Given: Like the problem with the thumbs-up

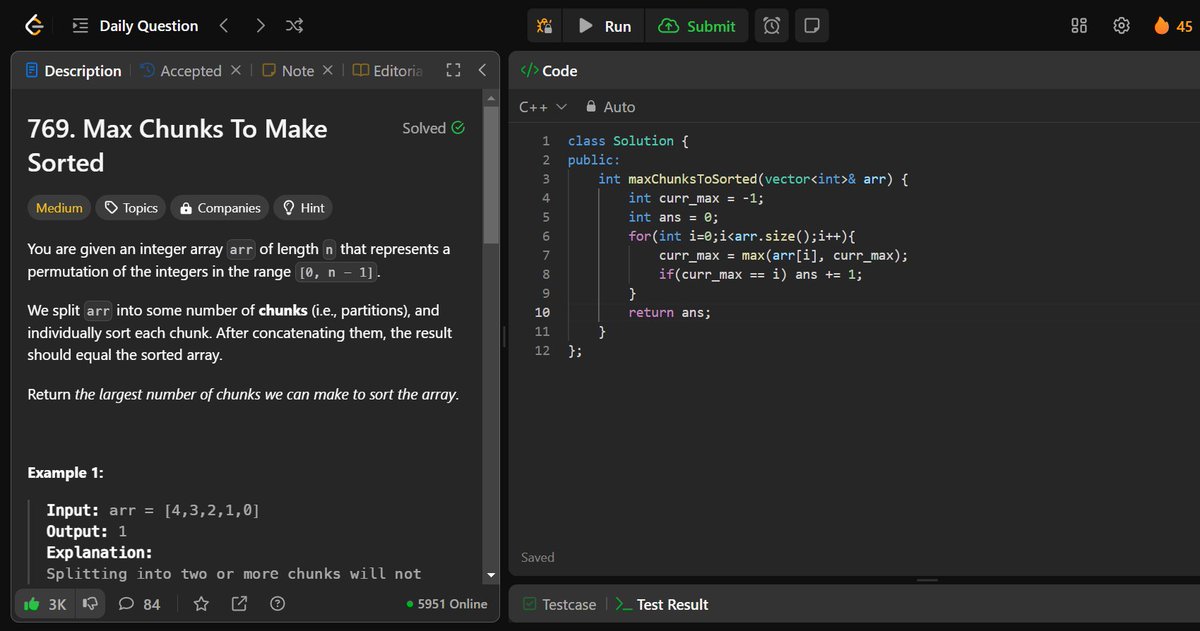Looking at the screenshot, I should (33, 603).
